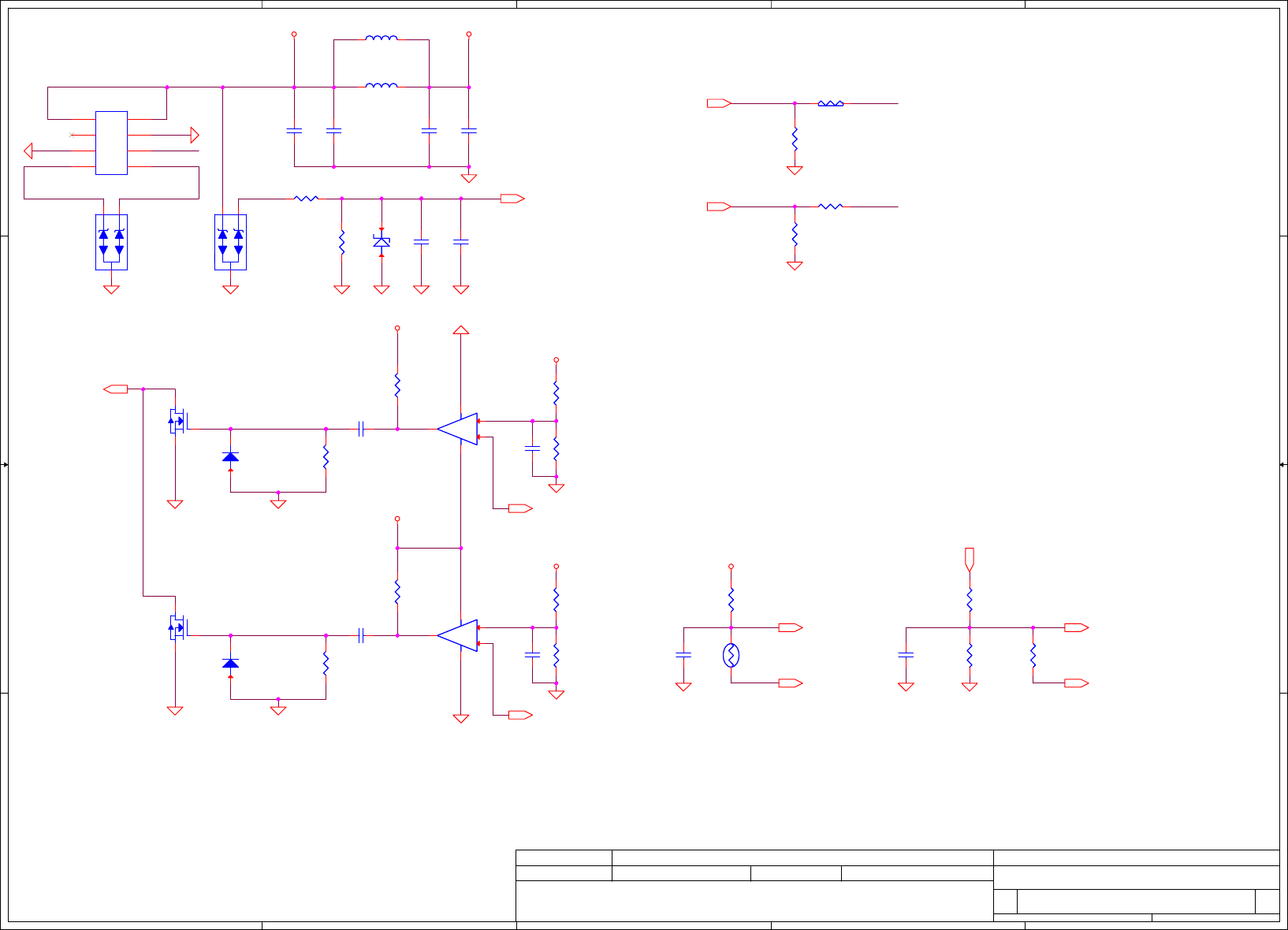This screenshot has width=1288, height=930.
Task: Select the port at the thermistor's top node
Action: (x=791, y=627)
